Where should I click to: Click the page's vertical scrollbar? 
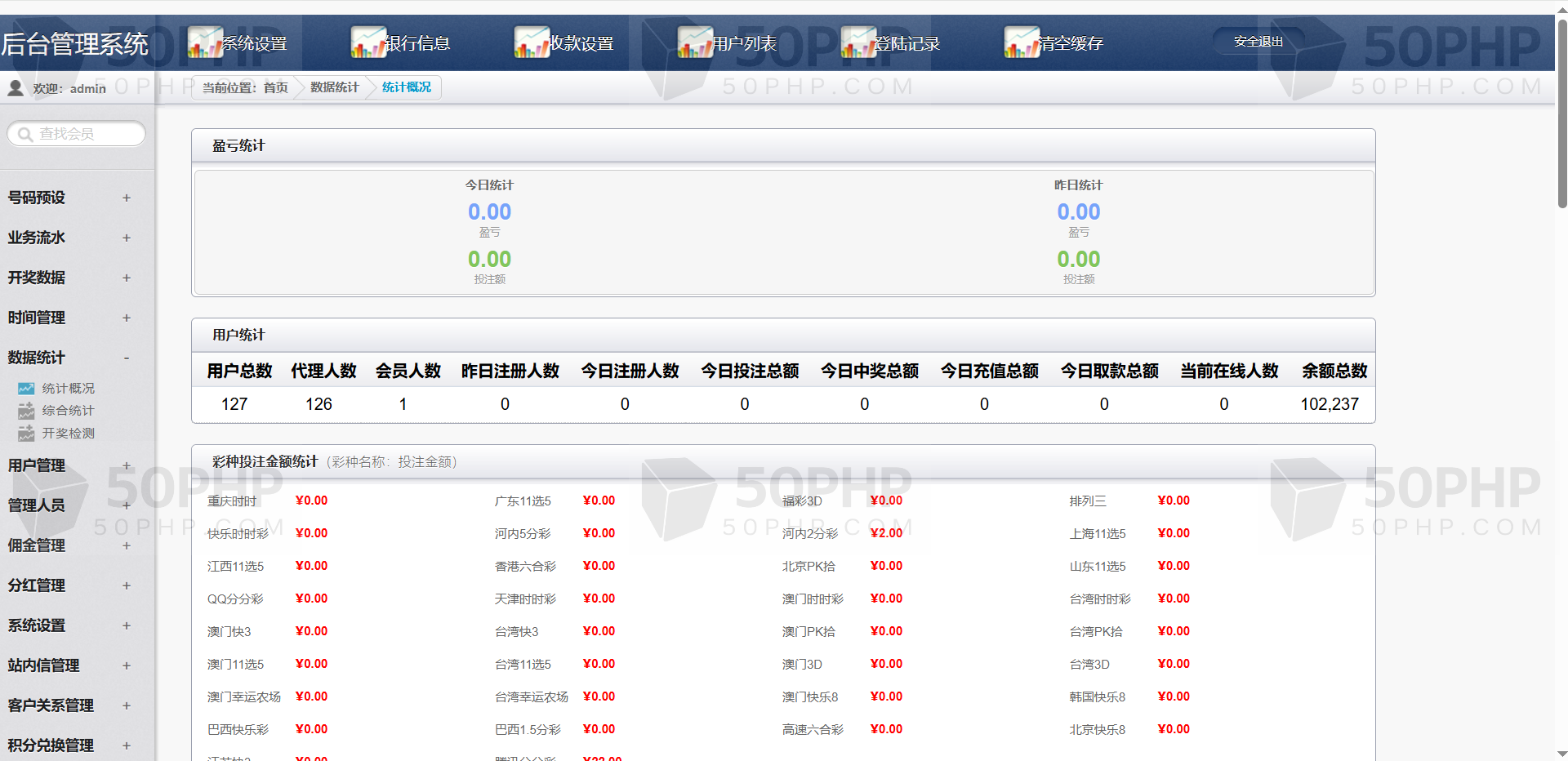tap(1561, 114)
